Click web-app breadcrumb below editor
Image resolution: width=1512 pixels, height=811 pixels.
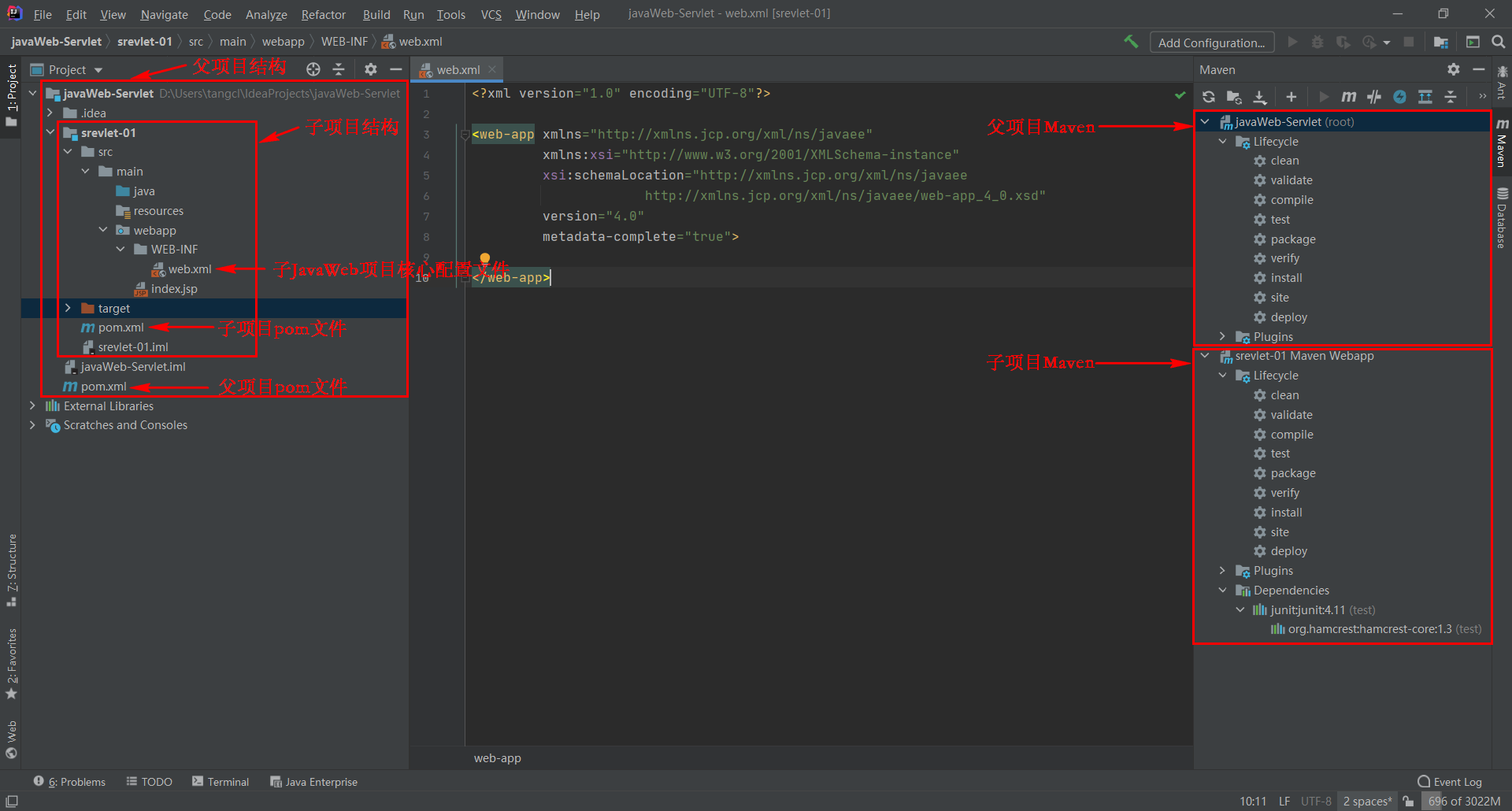(498, 758)
